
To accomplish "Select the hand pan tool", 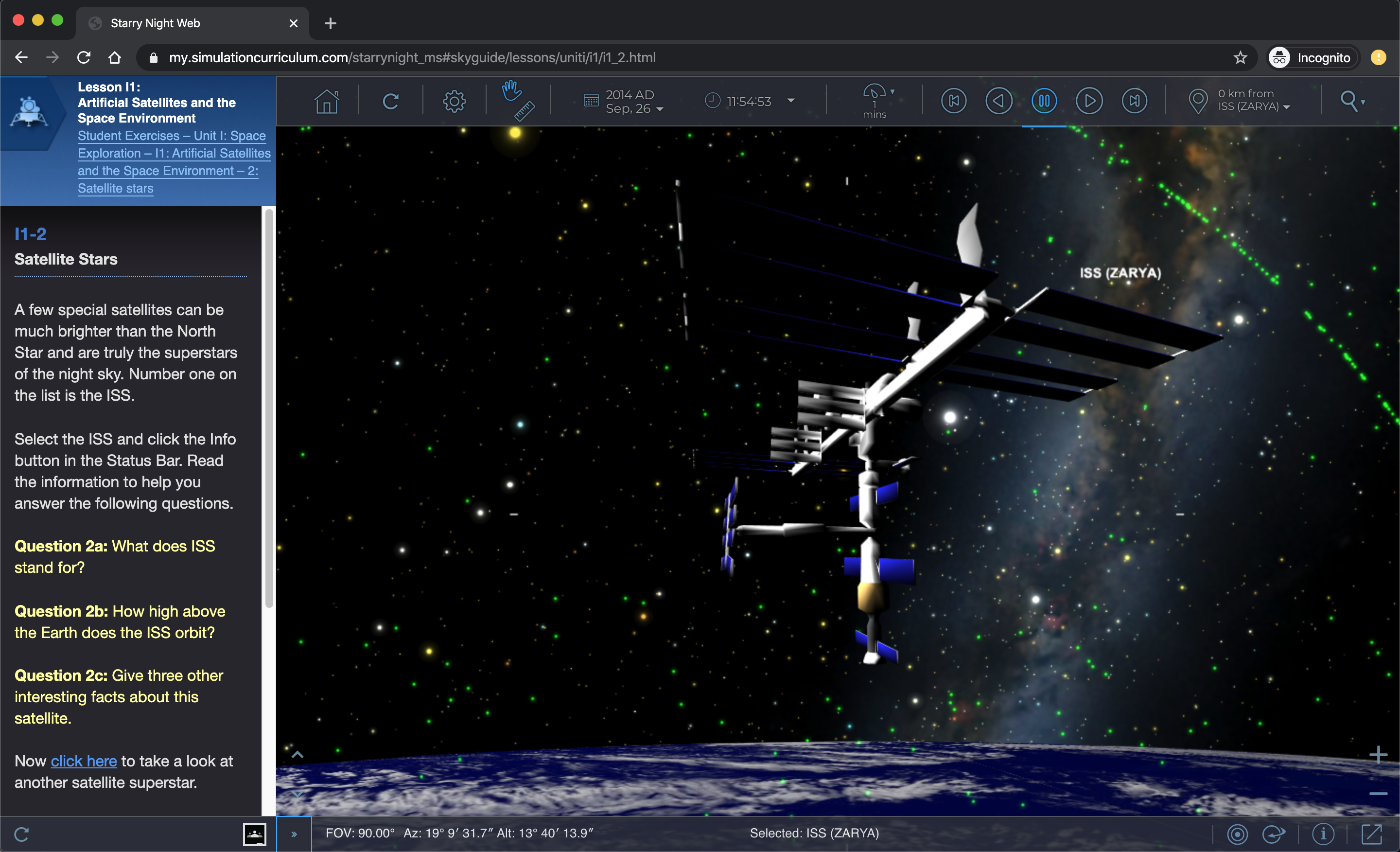I will click(x=511, y=91).
